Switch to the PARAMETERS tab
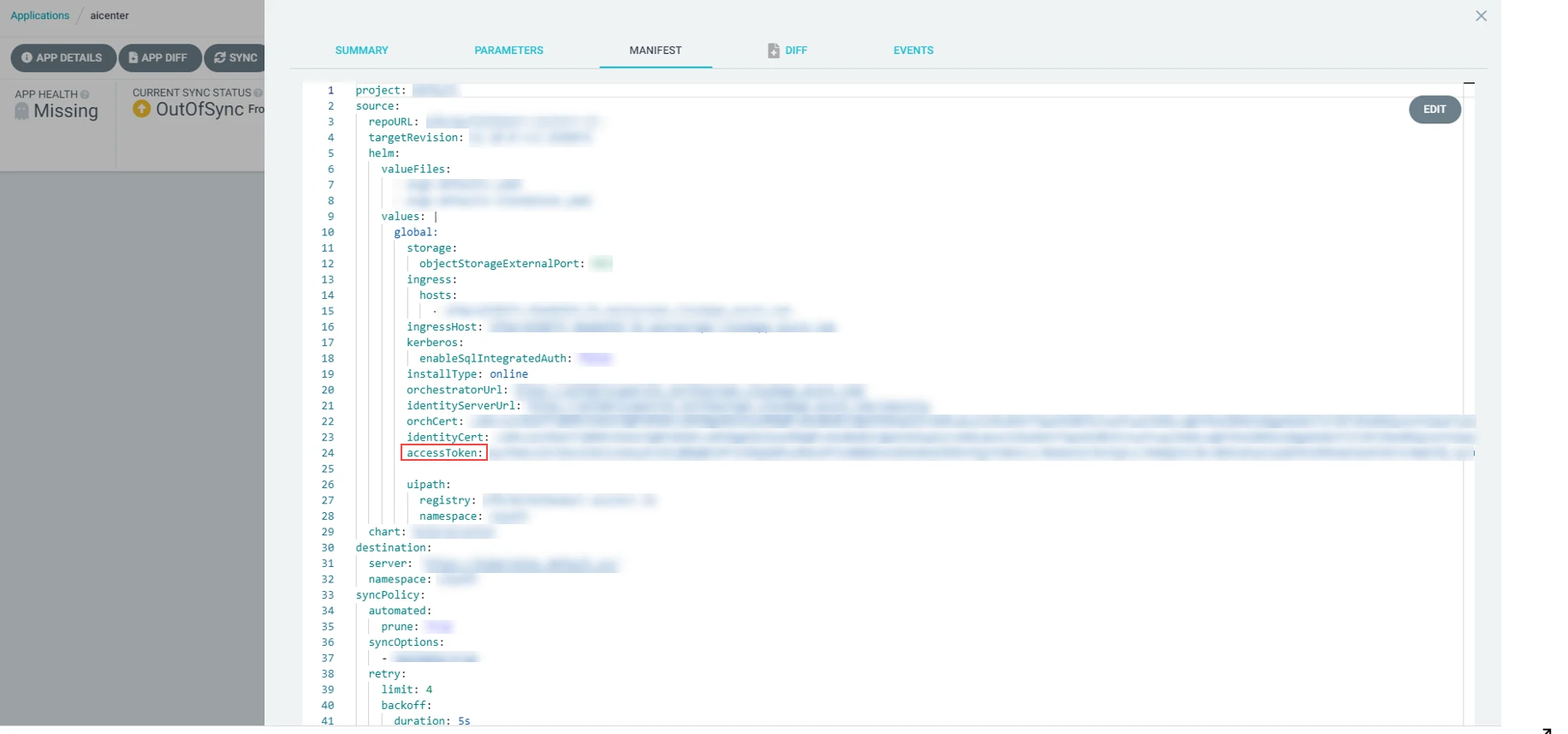 [508, 51]
